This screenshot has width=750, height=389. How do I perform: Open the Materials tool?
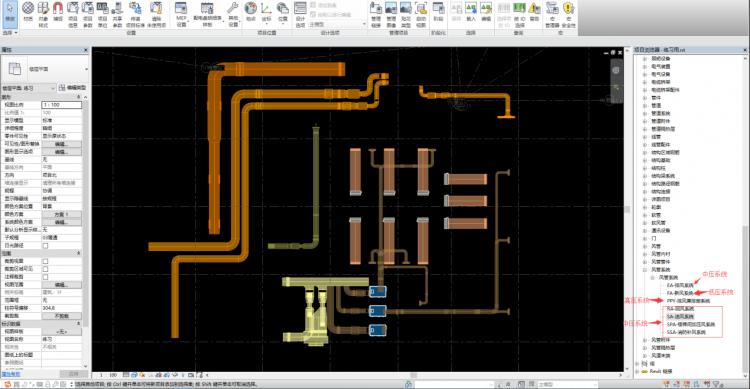pos(28,13)
